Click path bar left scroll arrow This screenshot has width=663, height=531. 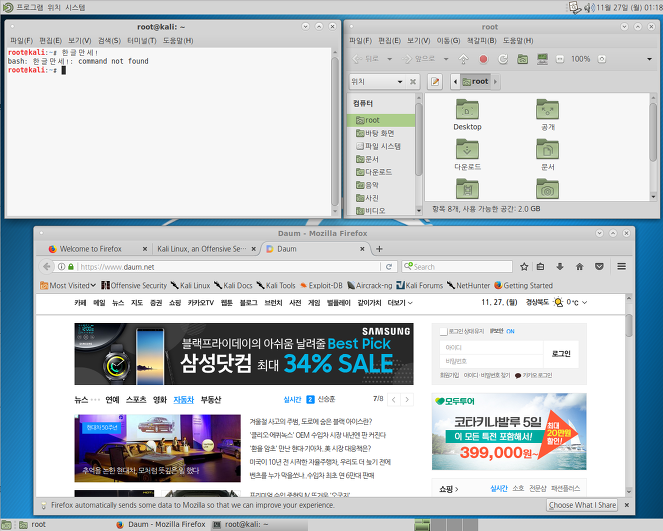pos(455,82)
